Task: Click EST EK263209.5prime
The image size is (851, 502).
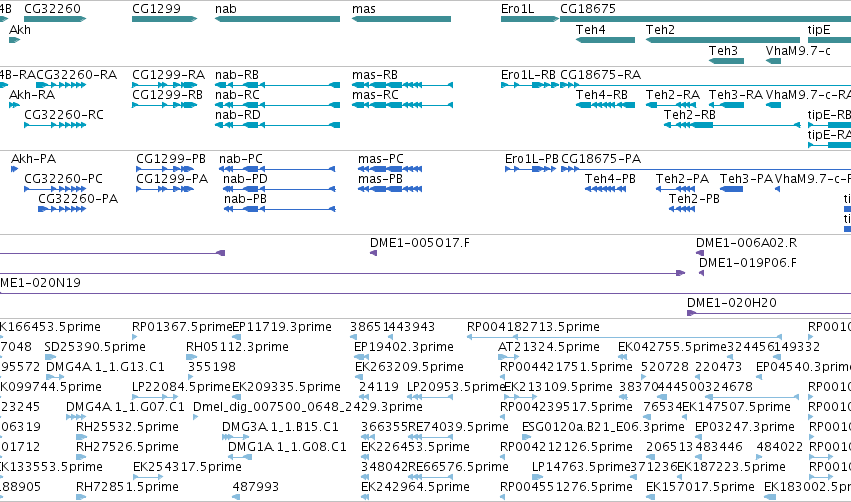Action: 409,367
